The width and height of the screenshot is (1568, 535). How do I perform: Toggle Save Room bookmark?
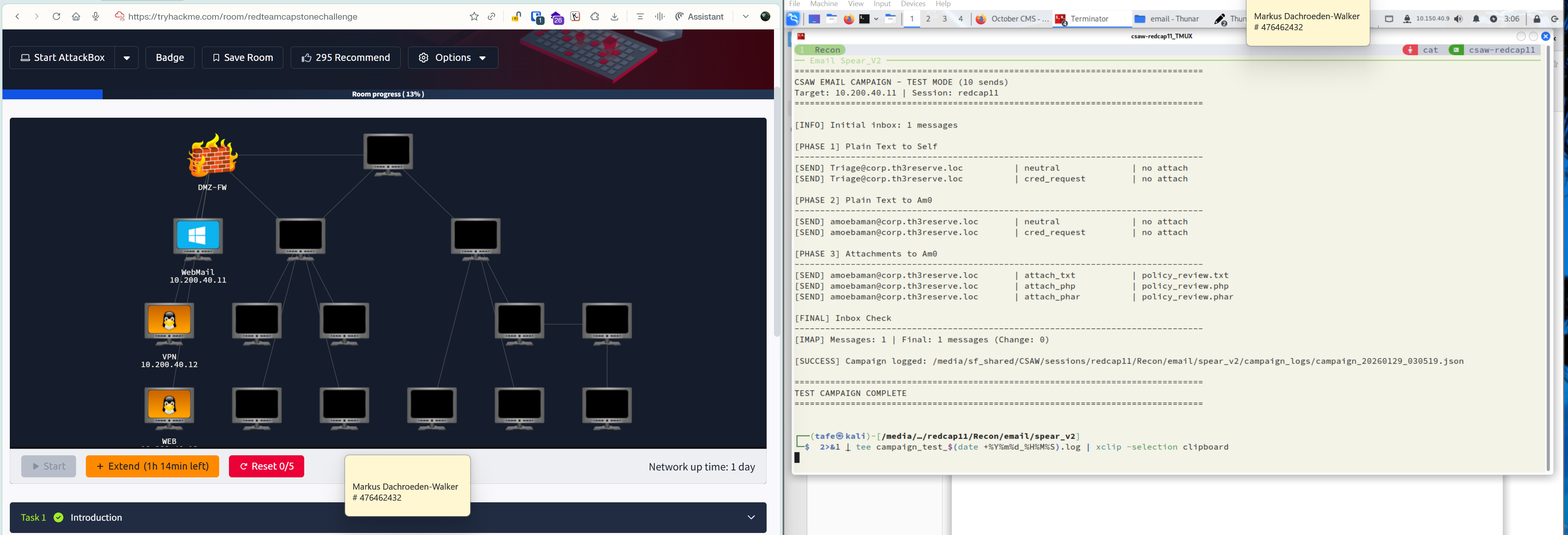[242, 57]
